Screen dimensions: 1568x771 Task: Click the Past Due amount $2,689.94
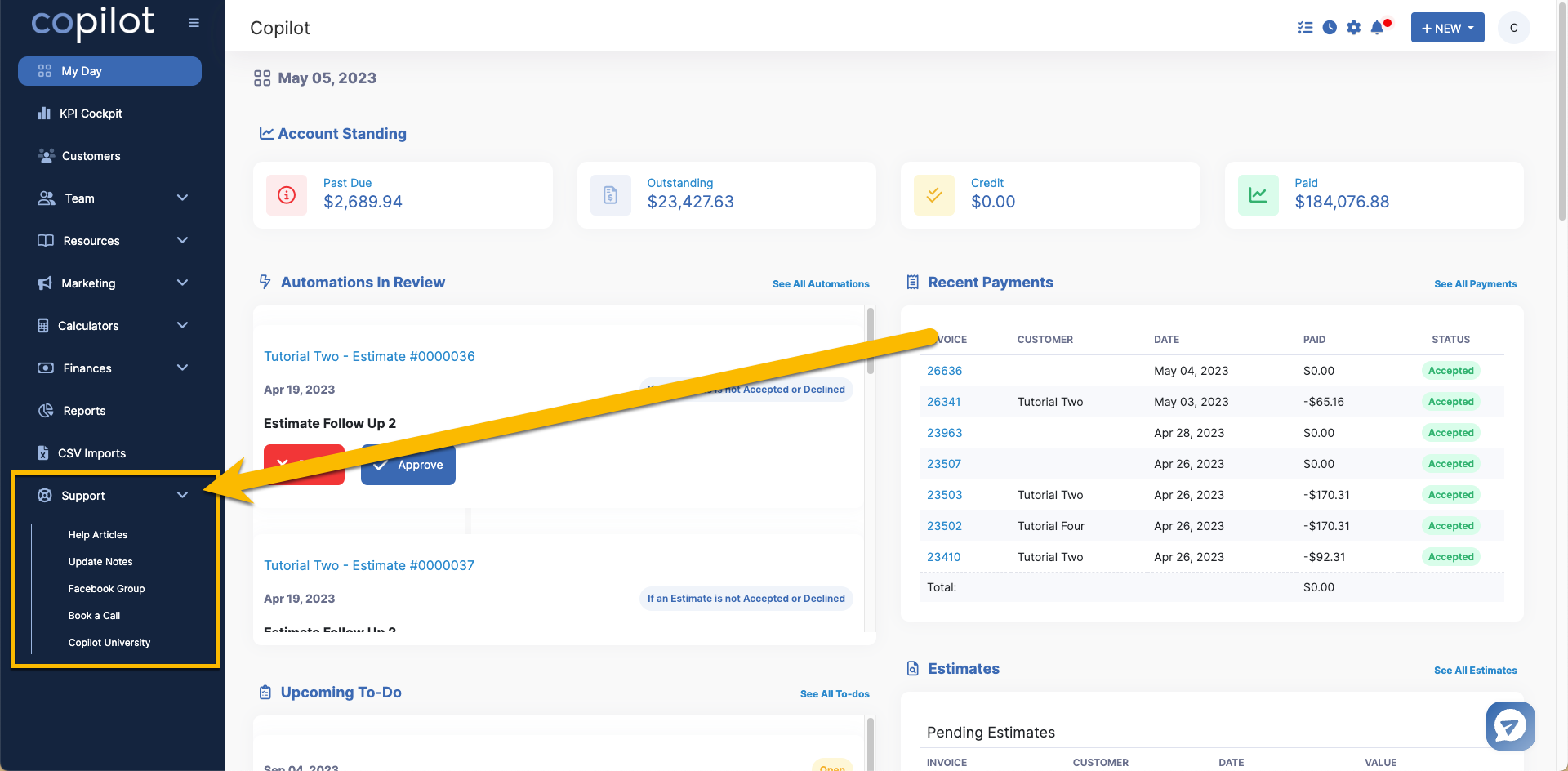[363, 202]
